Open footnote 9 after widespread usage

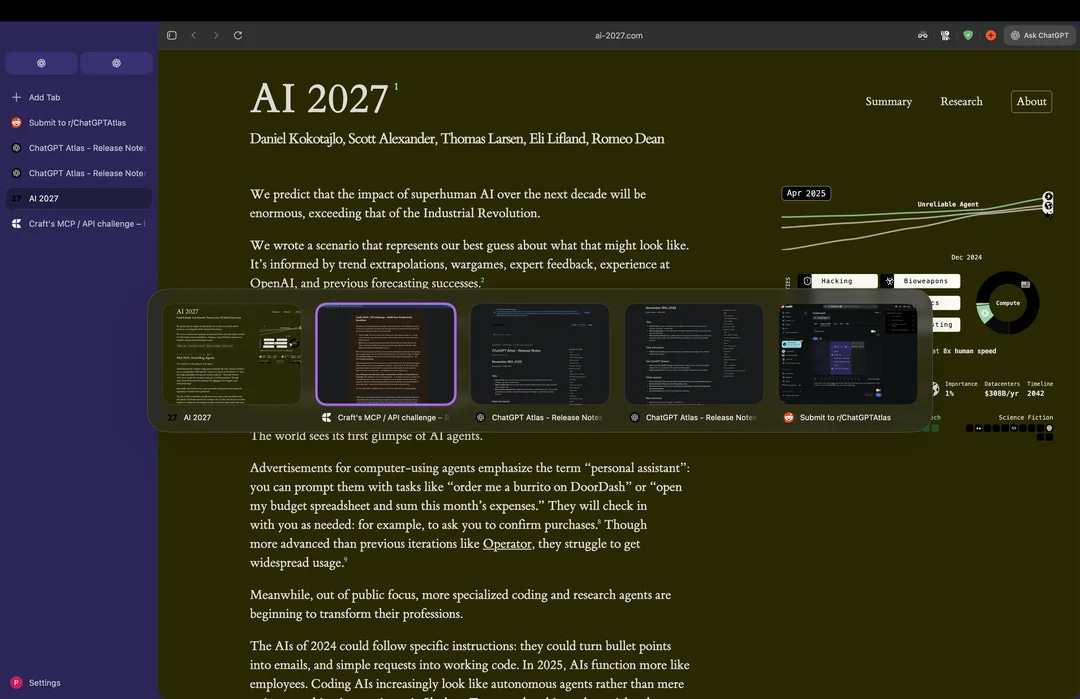click(x=345, y=559)
